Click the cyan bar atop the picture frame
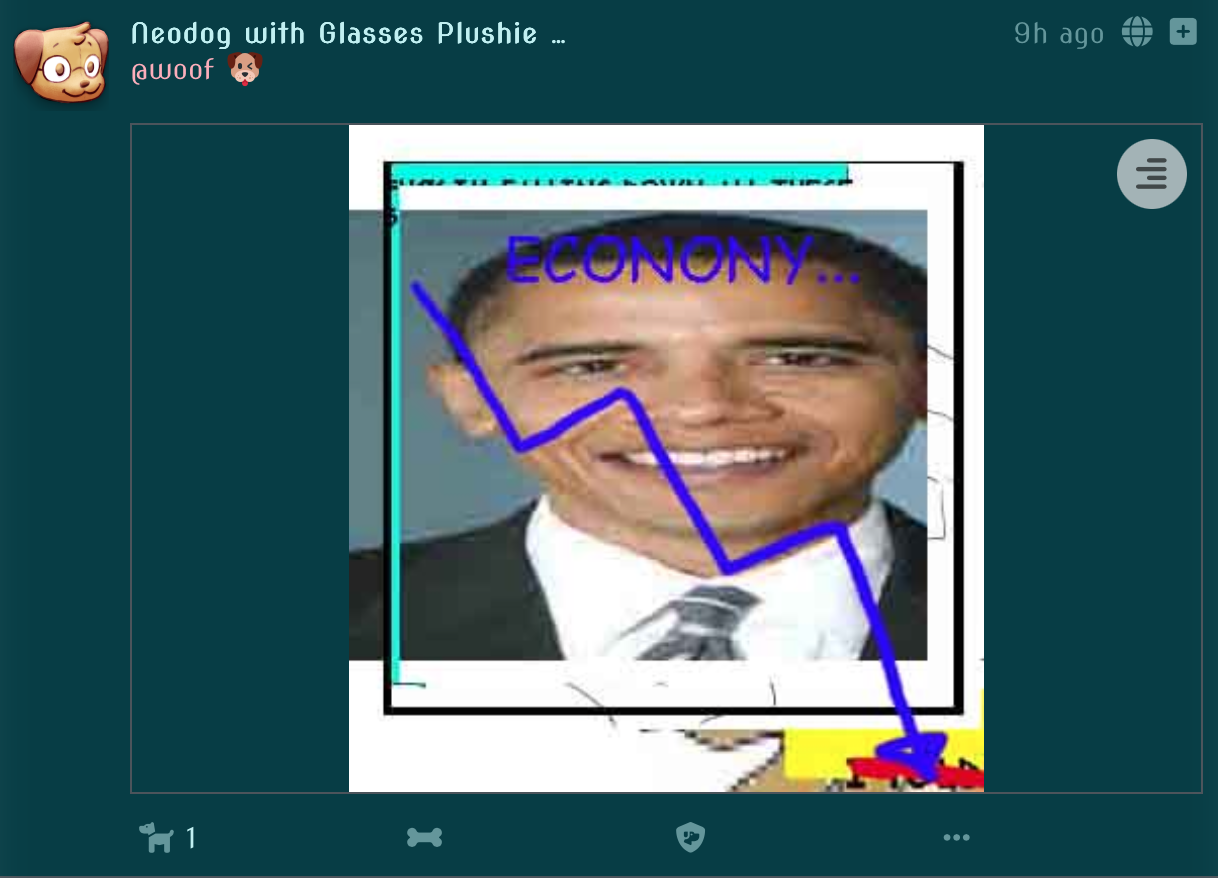 [x=618, y=171]
